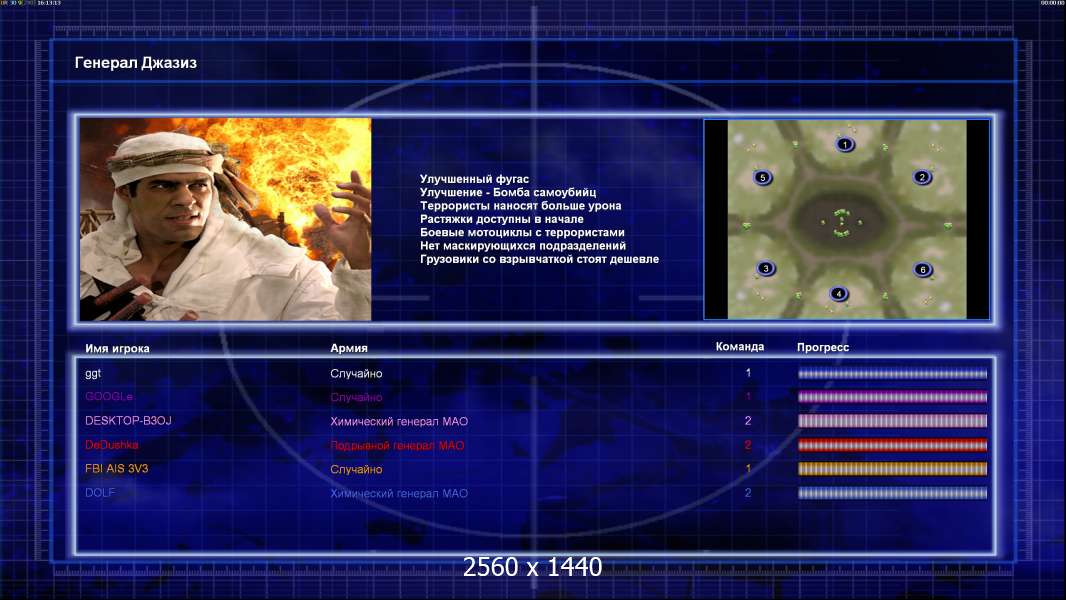Select player name 'DOLF'
Viewport: 1066px width, 600px height.
(x=100, y=493)
